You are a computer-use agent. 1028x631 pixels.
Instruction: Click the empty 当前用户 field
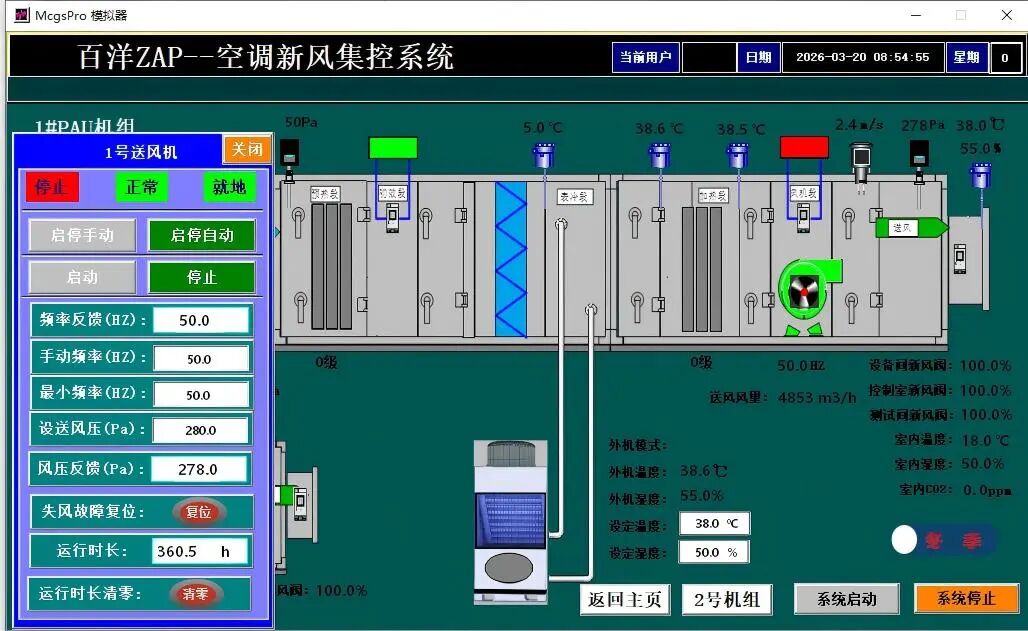coord(709,58)
